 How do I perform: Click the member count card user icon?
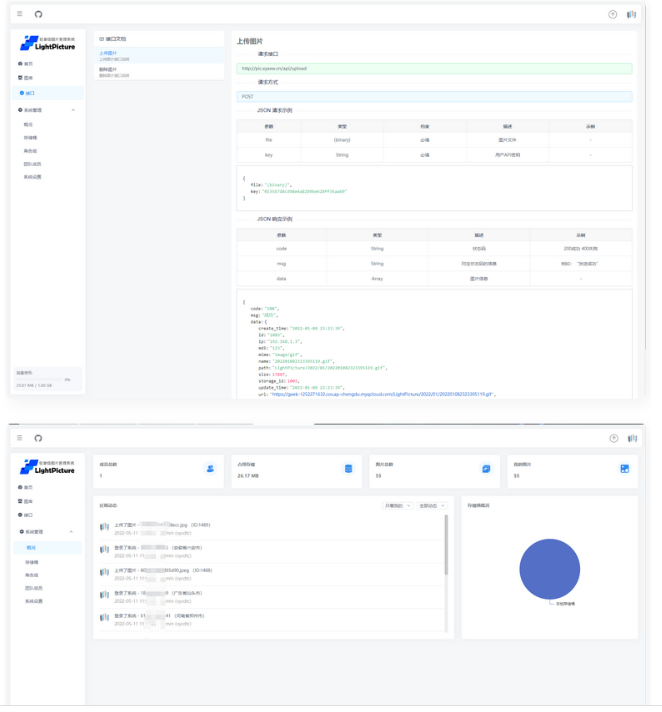(x=210, y=469)
